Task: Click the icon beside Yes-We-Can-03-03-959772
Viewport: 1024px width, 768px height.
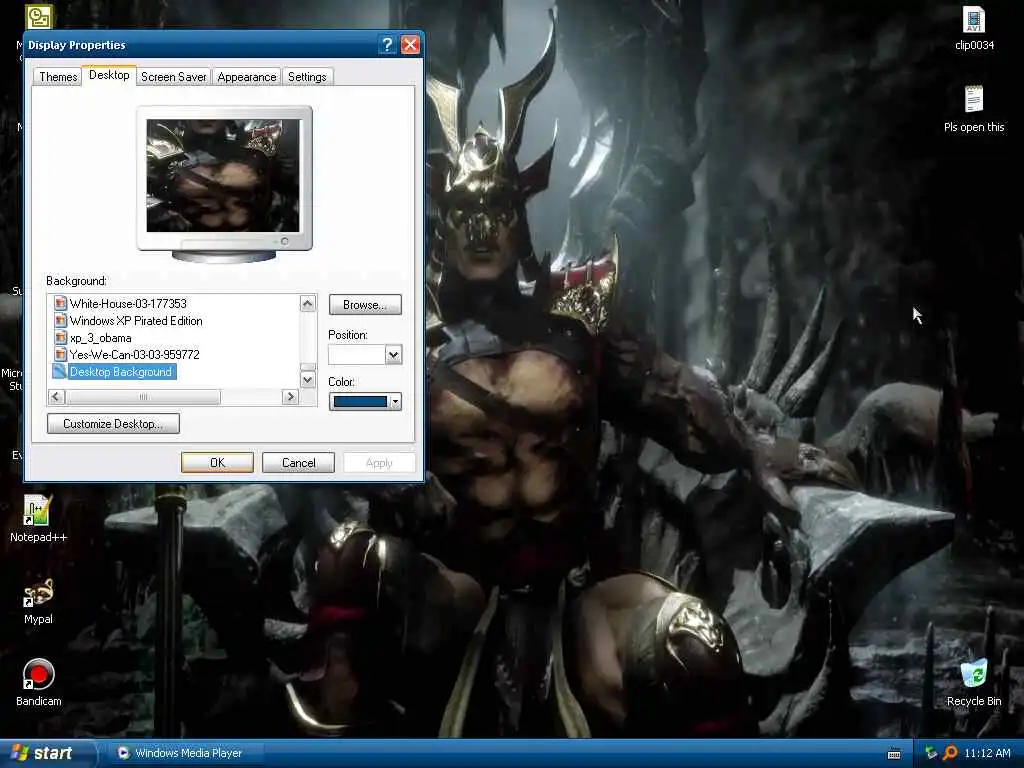Action: pyautogui.click(x=60, y=354)
